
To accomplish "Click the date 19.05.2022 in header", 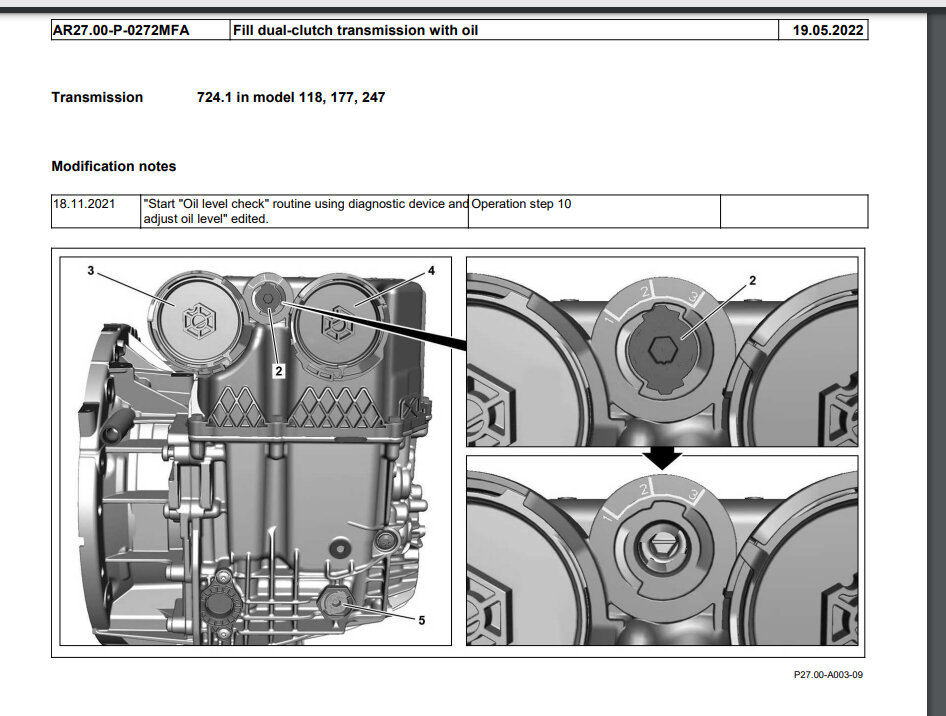I will coord(828,30).
